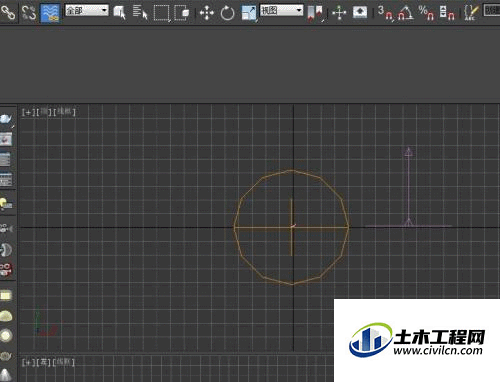
Task: Open Select by Name list tool
Action: pos(140,13)
